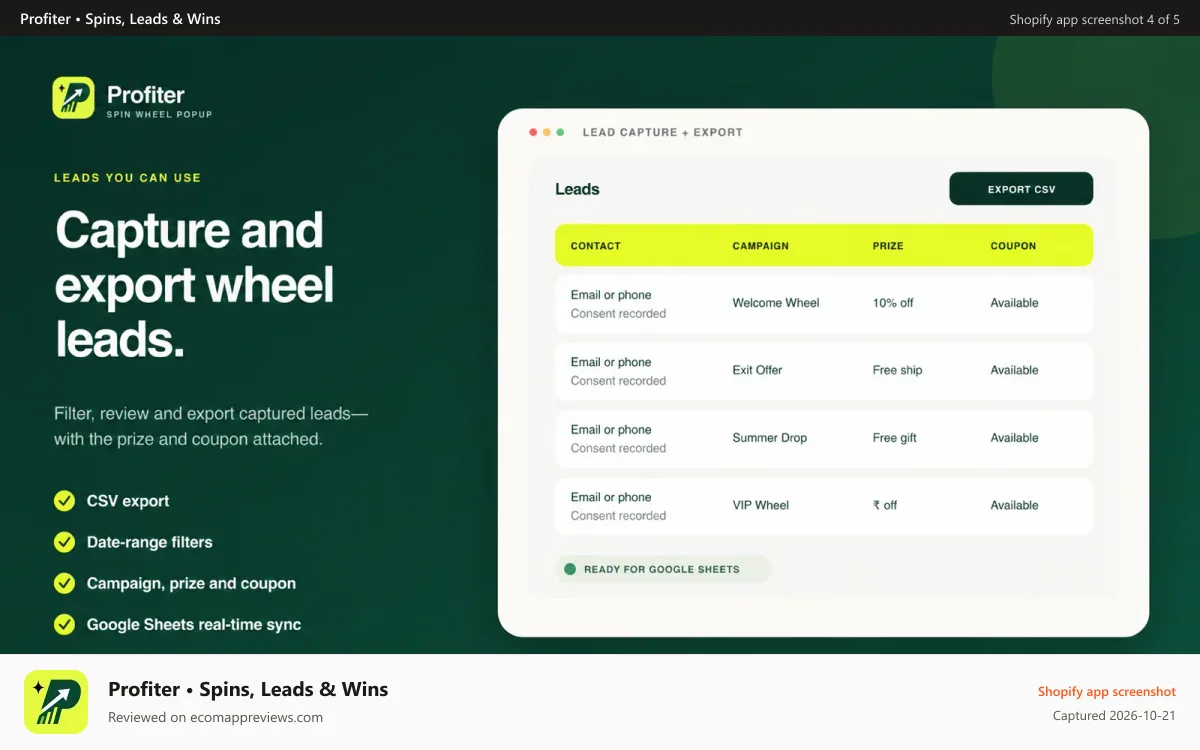
Task: Click the checkmark icon beside Date-range filters
Action: tap(64, 542)
